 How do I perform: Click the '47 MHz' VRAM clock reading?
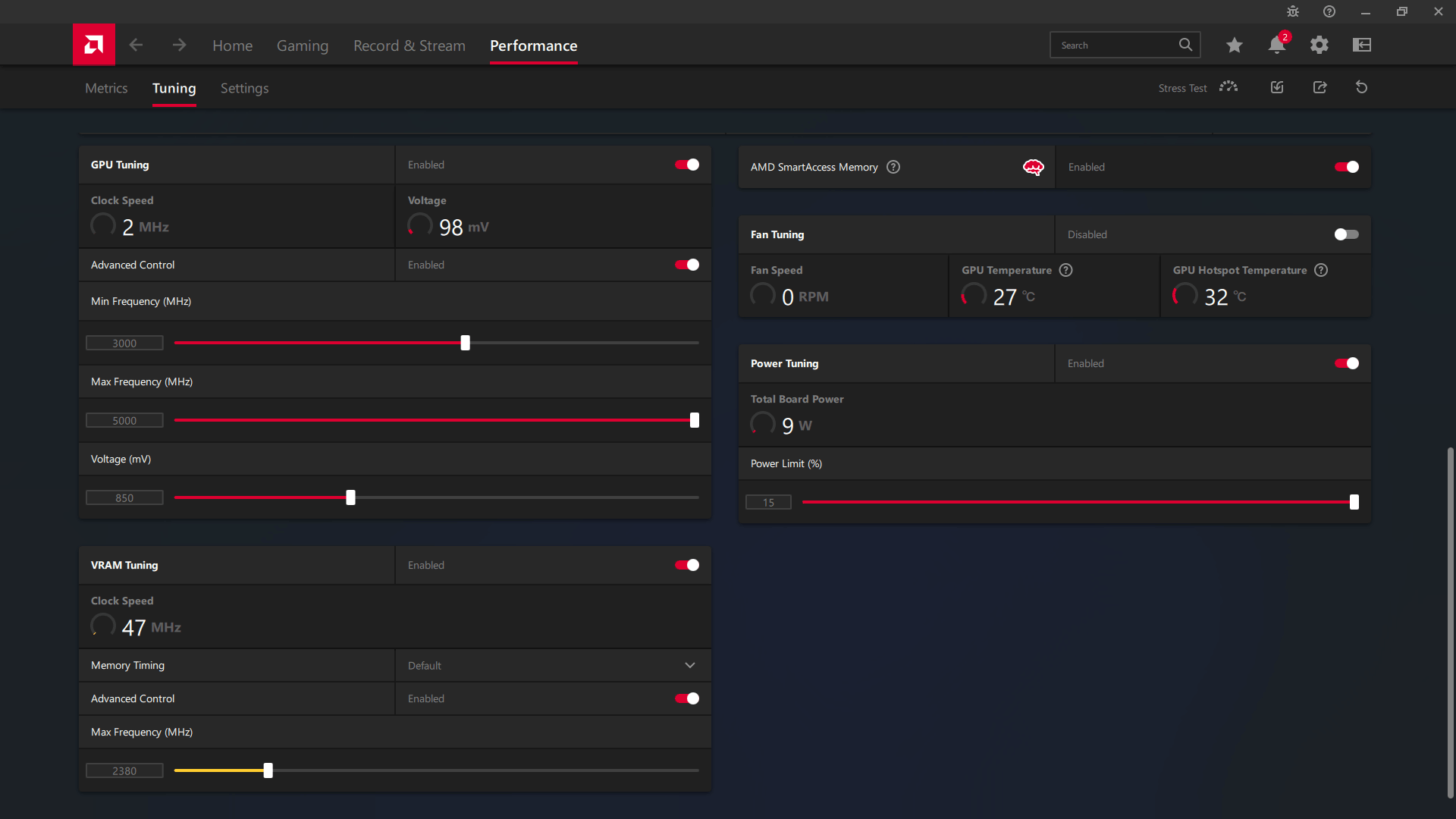[151, 627]
